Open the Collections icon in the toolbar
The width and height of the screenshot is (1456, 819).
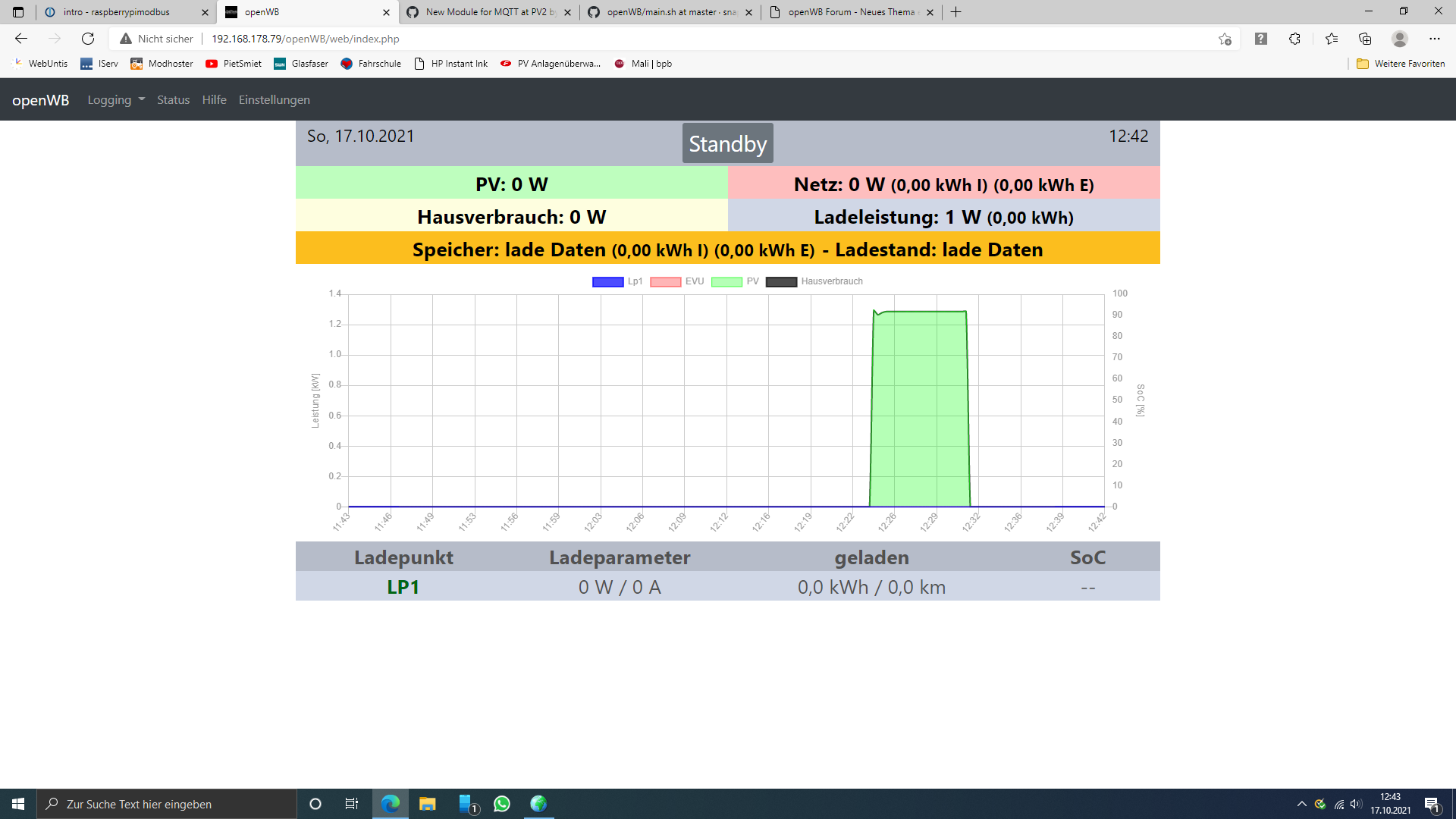coord(1365,39)
